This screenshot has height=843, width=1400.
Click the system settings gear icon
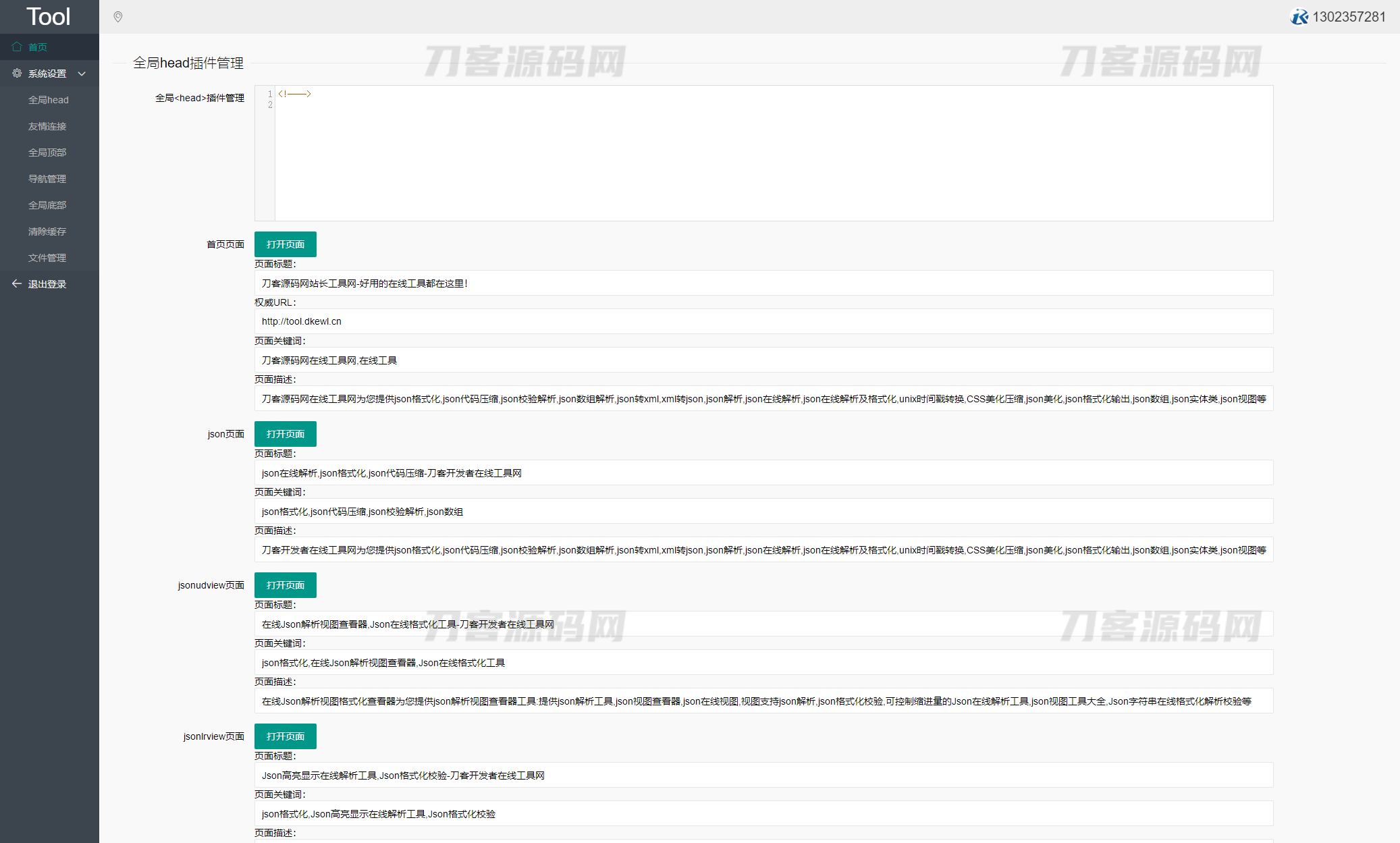pos(17,73)
